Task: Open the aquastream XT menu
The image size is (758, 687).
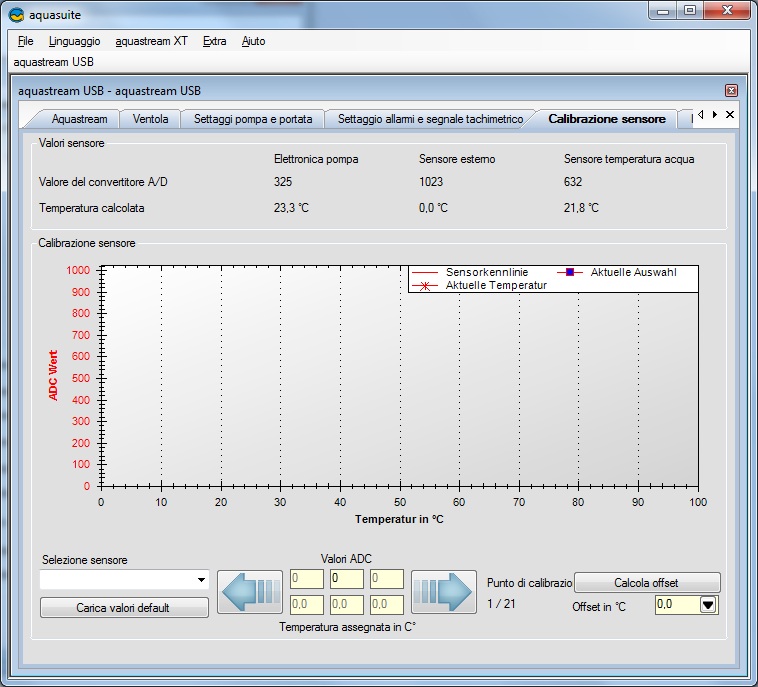Action: (151, 41)
